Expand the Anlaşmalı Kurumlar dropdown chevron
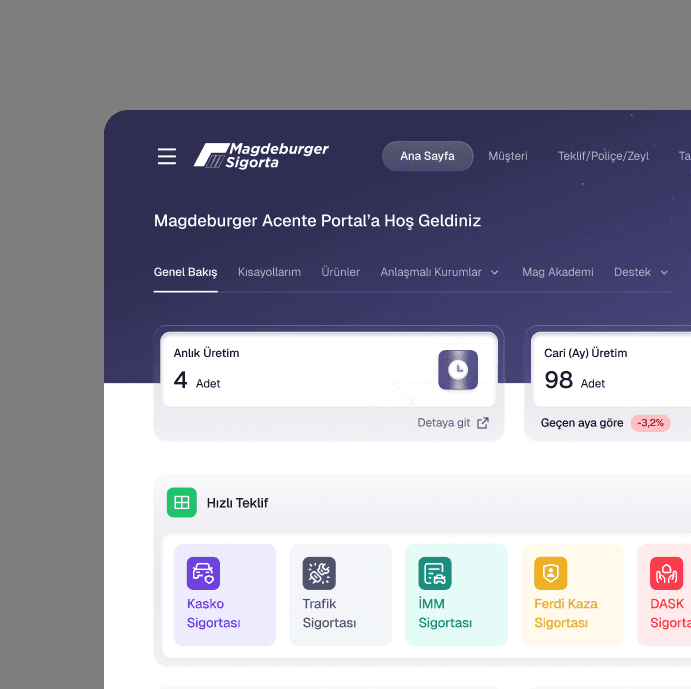 495,272
